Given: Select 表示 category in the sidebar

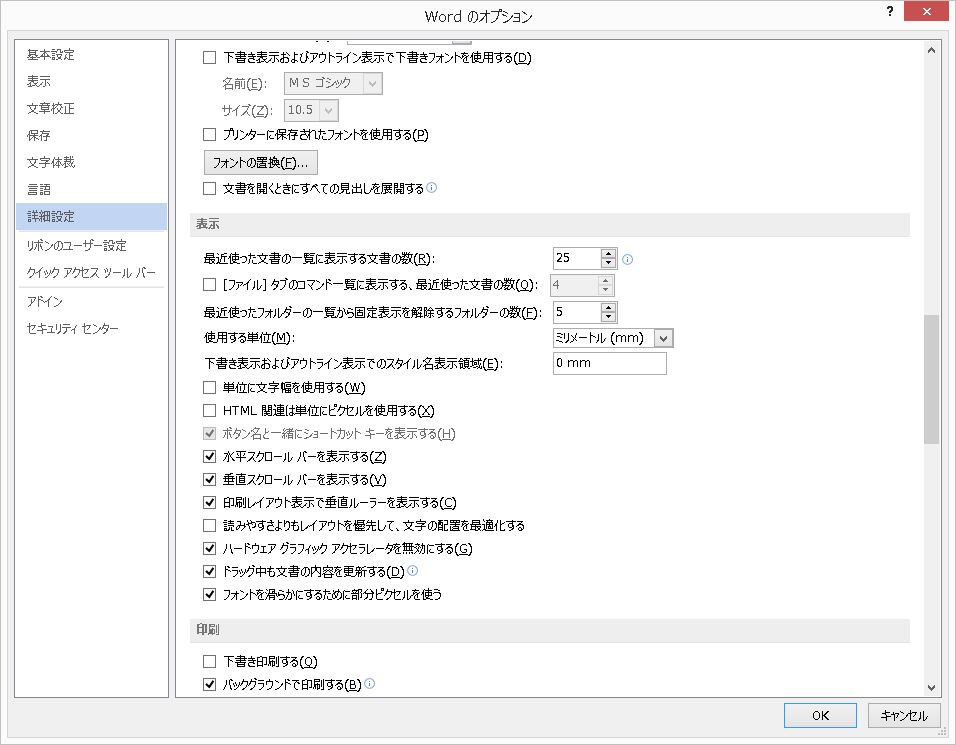Looking at the screenshot, I should tap(91, 82).
